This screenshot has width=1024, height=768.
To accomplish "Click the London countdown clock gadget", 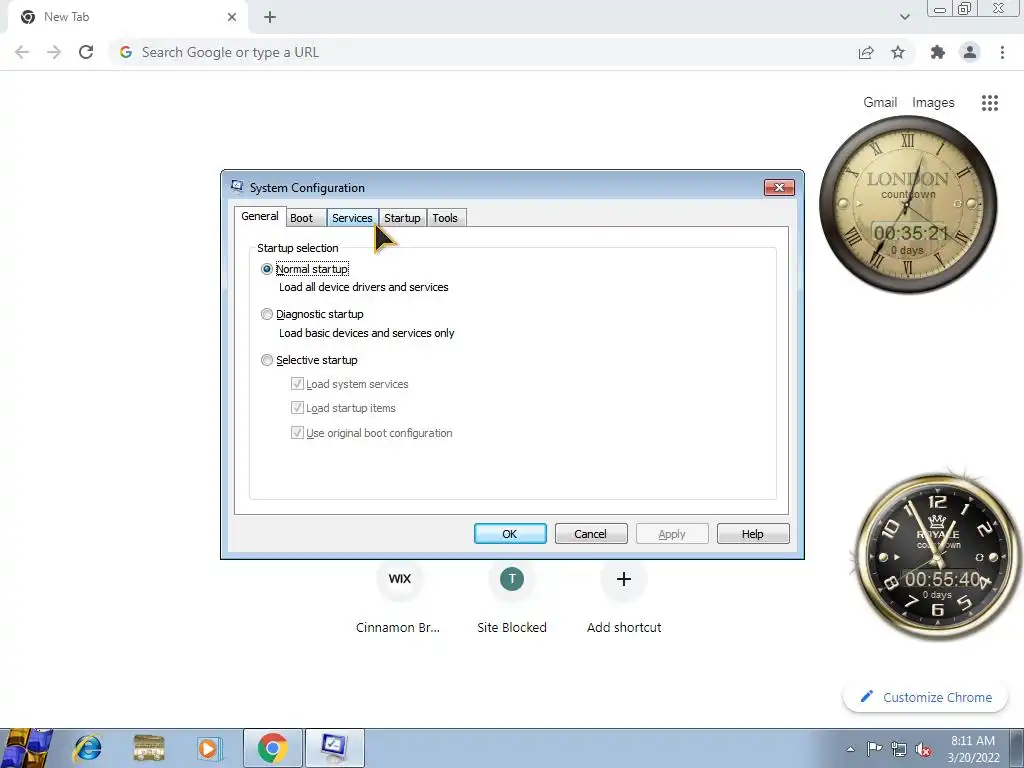I will click(x=908, y=204).
